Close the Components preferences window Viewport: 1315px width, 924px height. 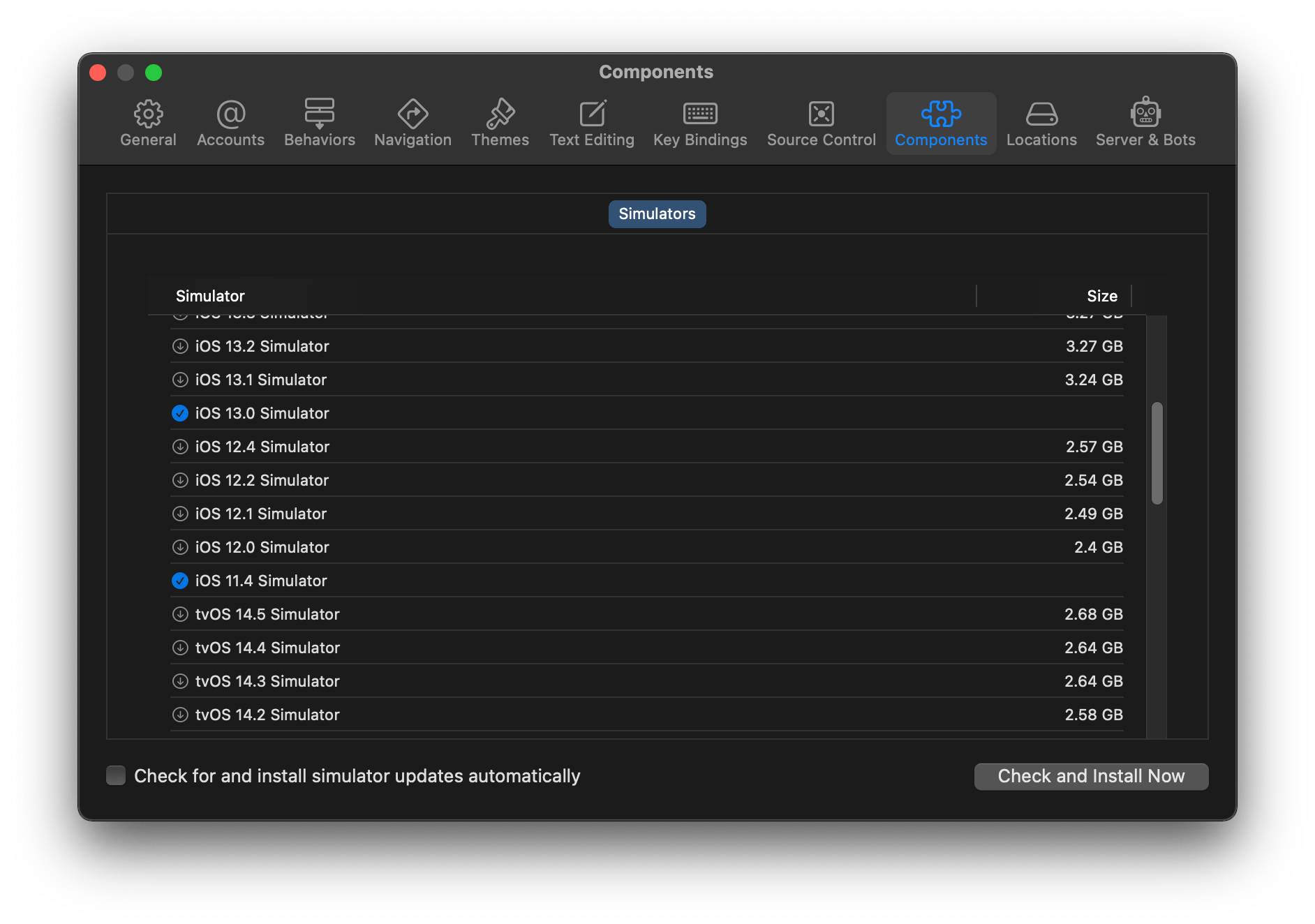[98, 73]
